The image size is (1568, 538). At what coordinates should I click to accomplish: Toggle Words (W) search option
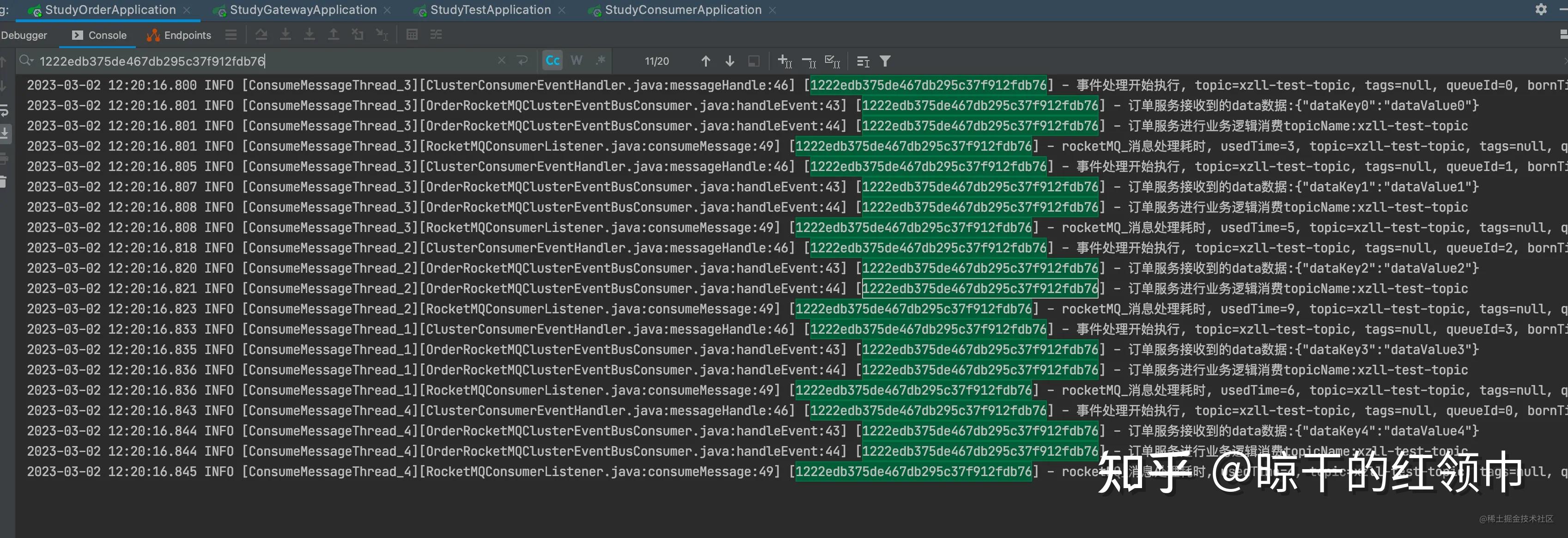click(577, 61)
